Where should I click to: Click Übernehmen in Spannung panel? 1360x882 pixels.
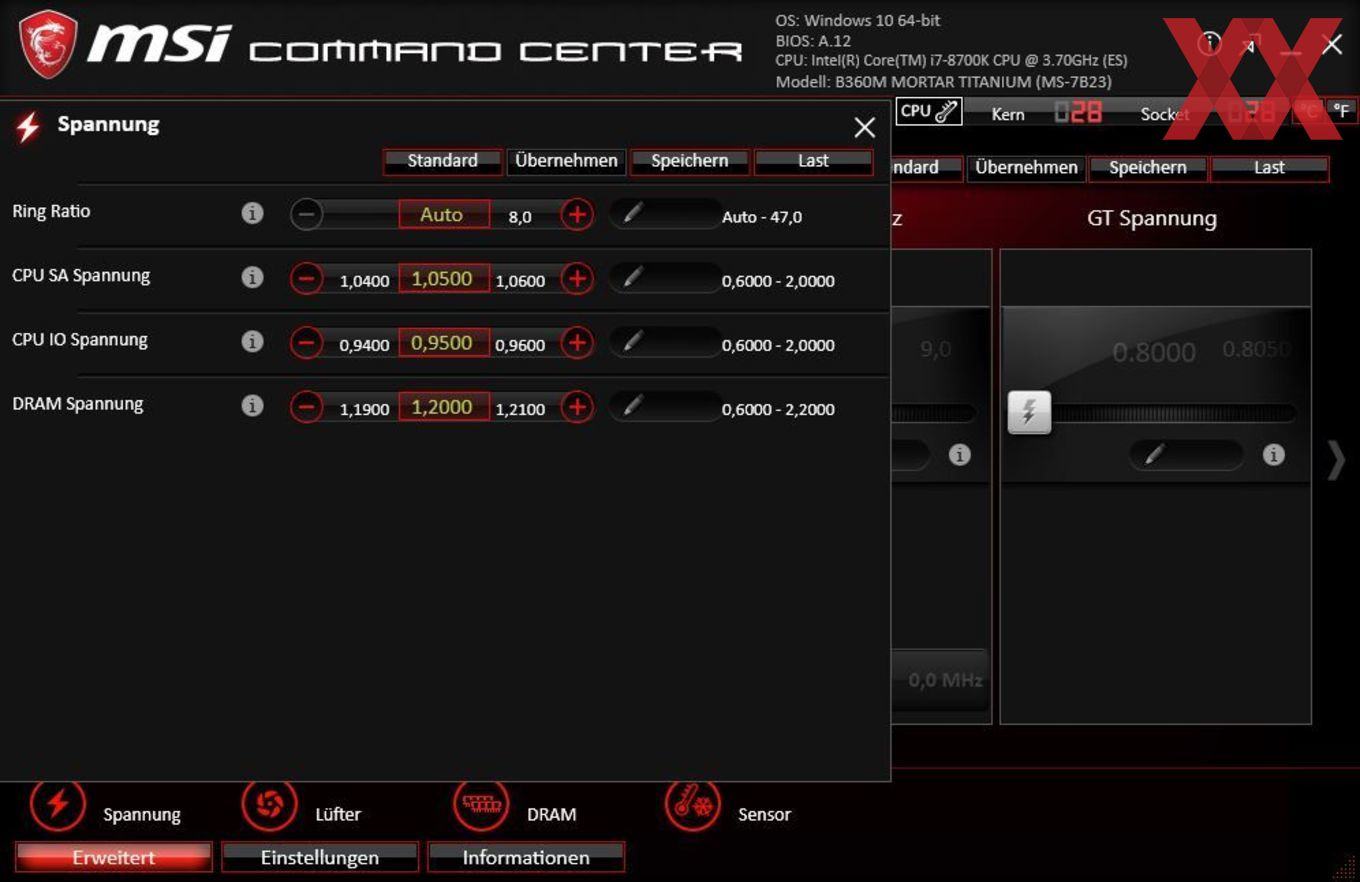pyautogui.click(x=566, y=161)
